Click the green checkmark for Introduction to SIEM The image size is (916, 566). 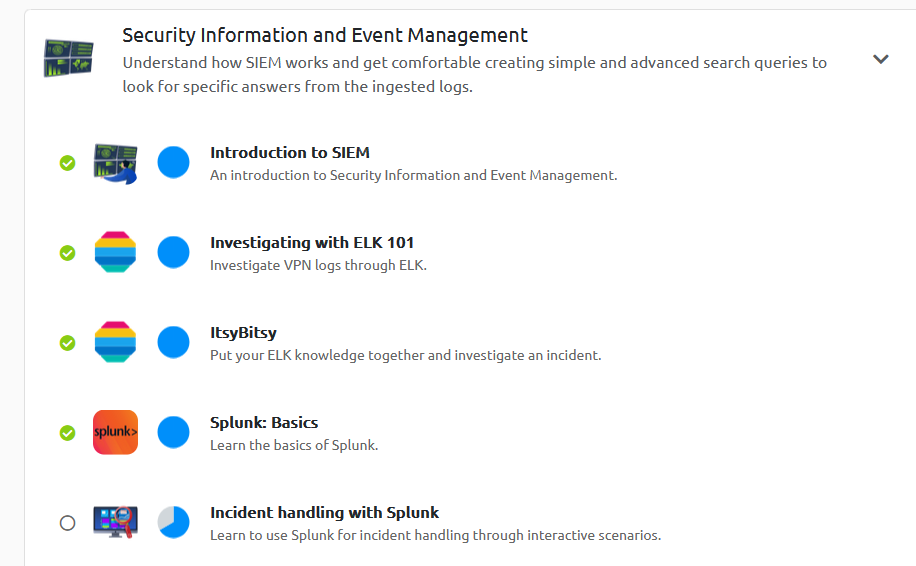pos(68,163)
